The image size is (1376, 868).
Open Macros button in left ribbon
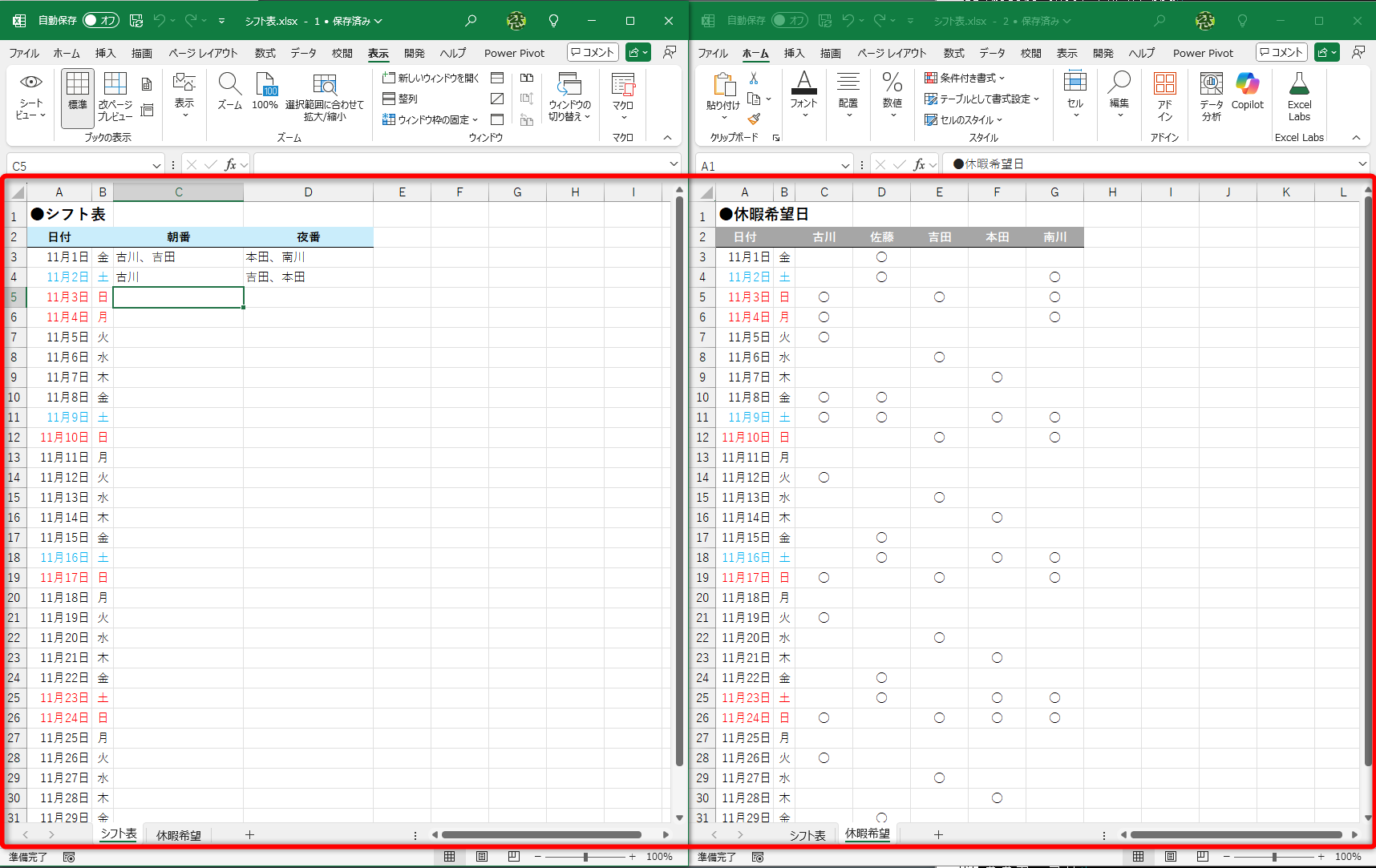[623, 97]
